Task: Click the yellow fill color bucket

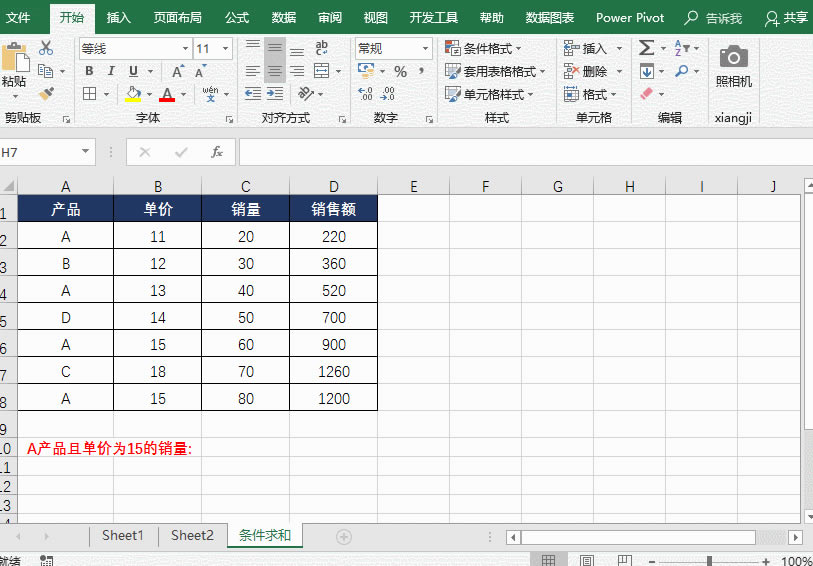Action: pyautogui.click(x=133, y=94)
